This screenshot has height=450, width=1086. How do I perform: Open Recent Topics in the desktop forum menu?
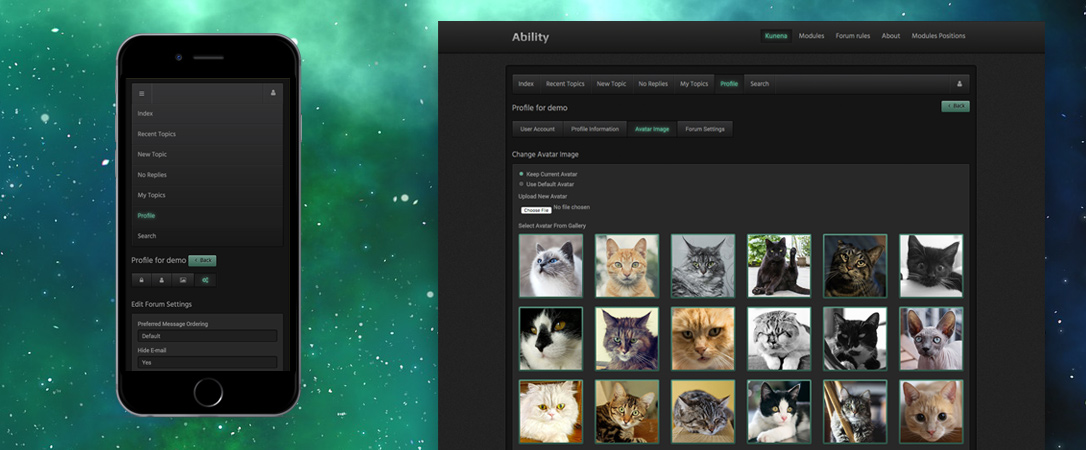tap(565, 84)
